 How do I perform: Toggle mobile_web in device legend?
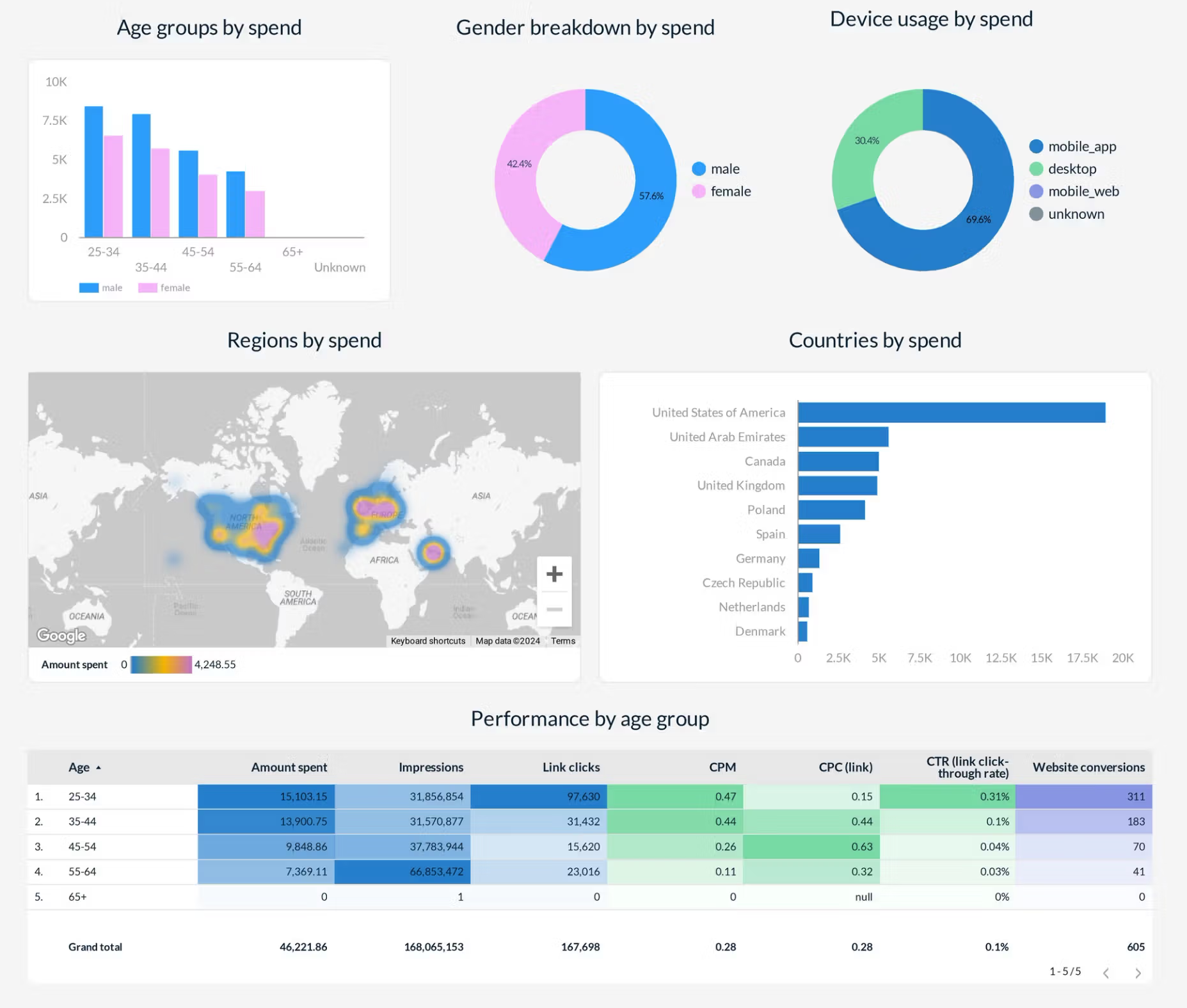[1074, 191]
